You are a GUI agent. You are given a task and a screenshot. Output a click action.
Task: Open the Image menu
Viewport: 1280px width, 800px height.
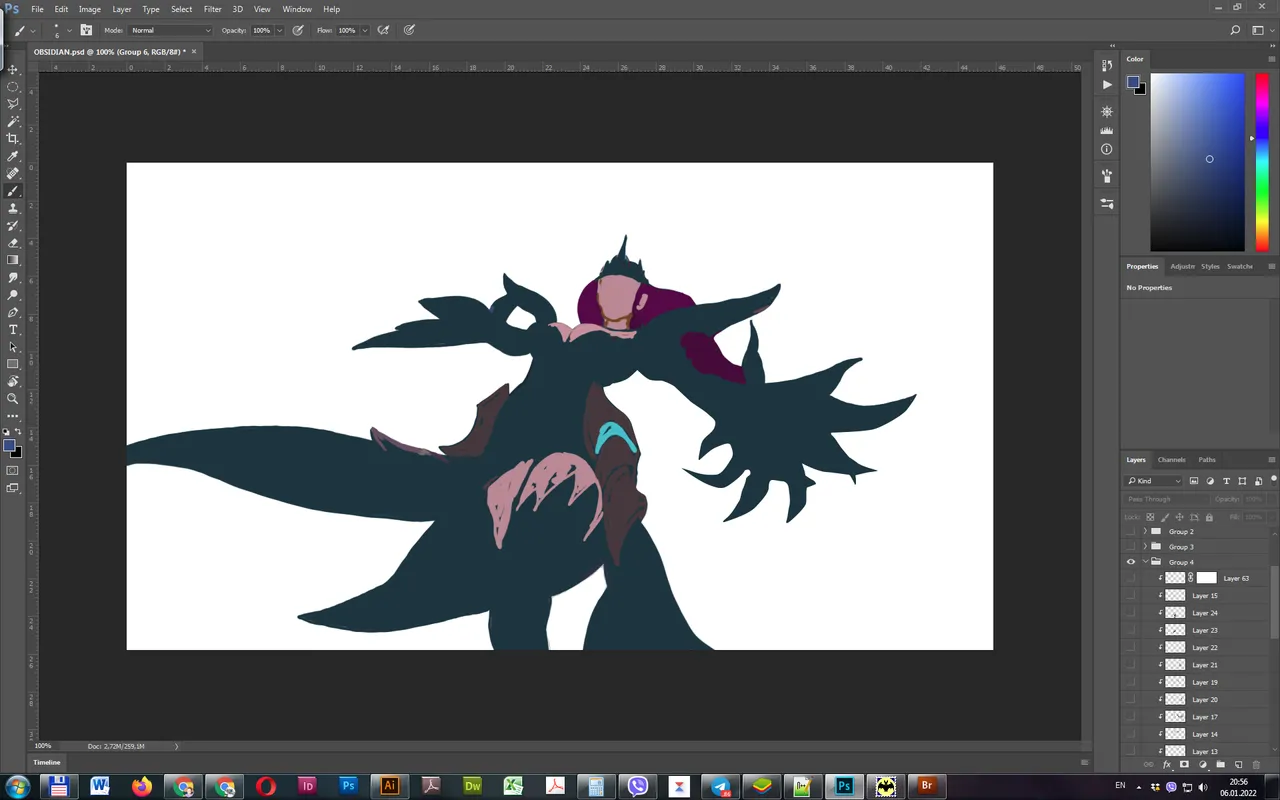click(x=90, y=9)
